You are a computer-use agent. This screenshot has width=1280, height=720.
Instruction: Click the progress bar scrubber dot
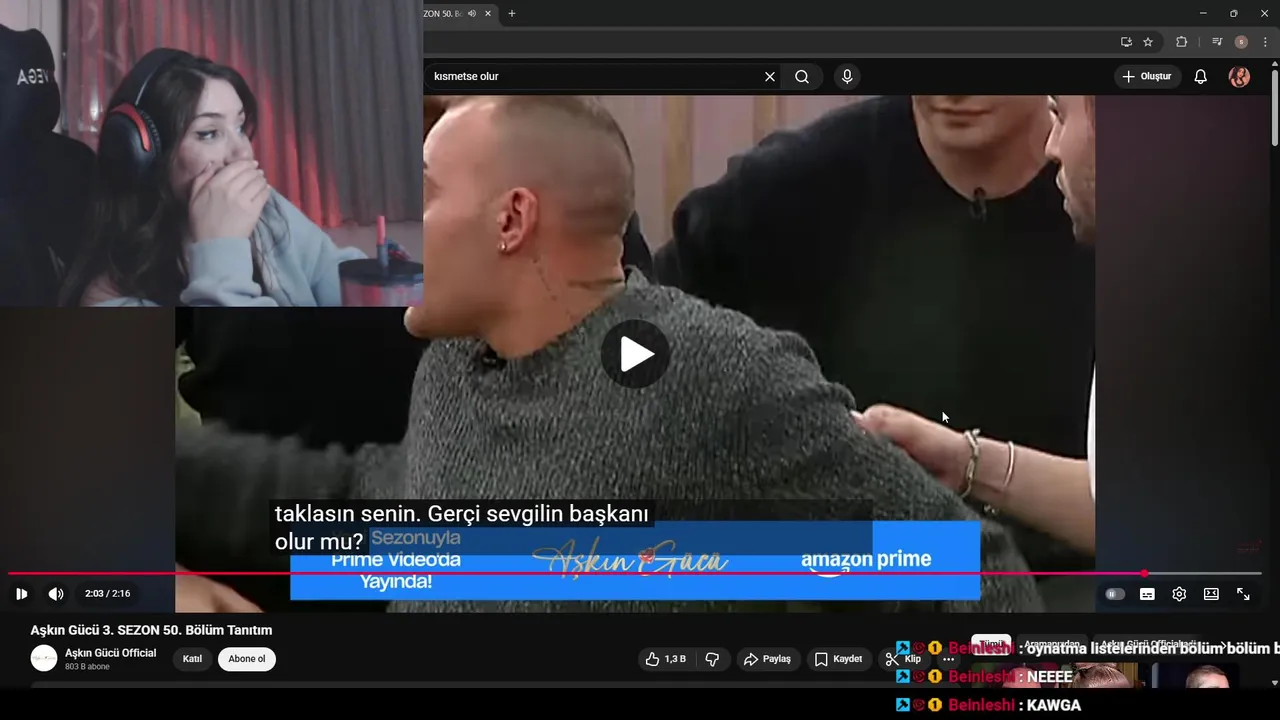click(x=1144, y=573)
